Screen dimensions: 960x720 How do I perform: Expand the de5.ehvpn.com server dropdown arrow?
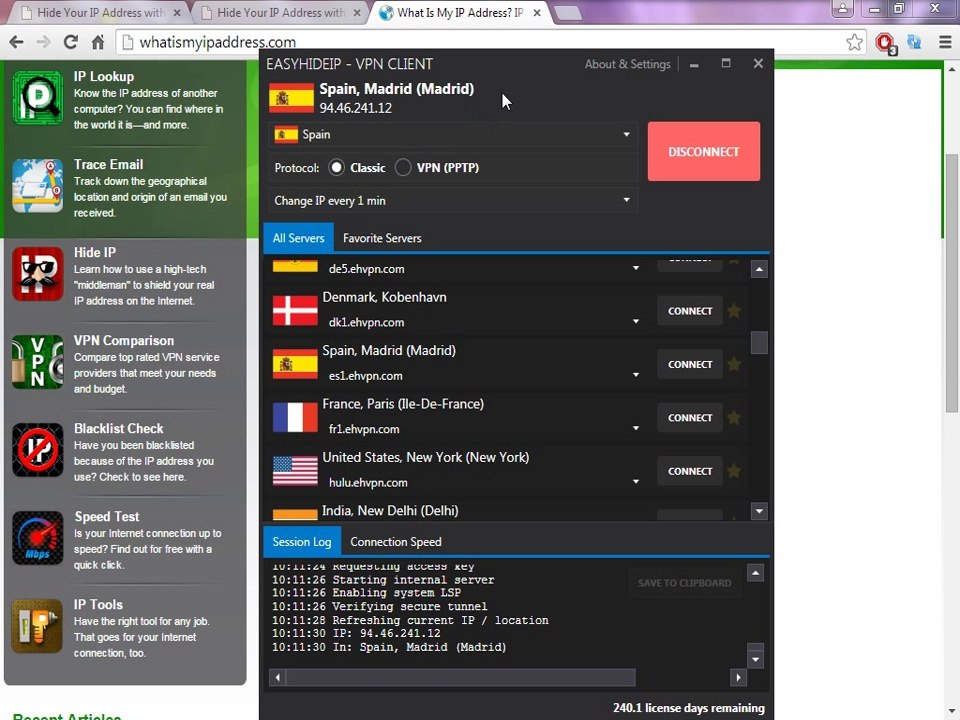pos(636,268)
